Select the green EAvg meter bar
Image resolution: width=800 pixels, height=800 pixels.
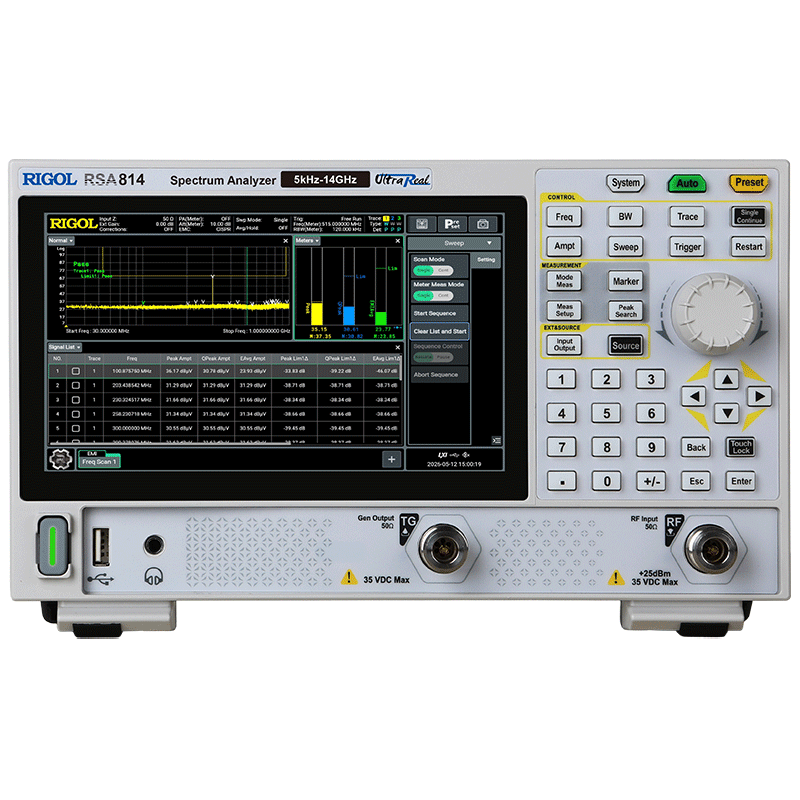tap(381, 318)
